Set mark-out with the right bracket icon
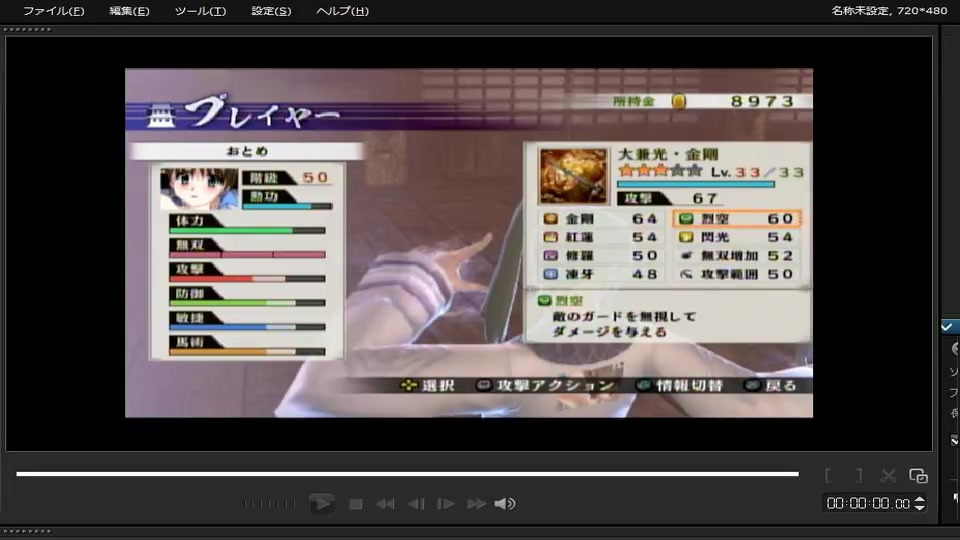This screenshot has width=960, height=540. tap(859, 475)
